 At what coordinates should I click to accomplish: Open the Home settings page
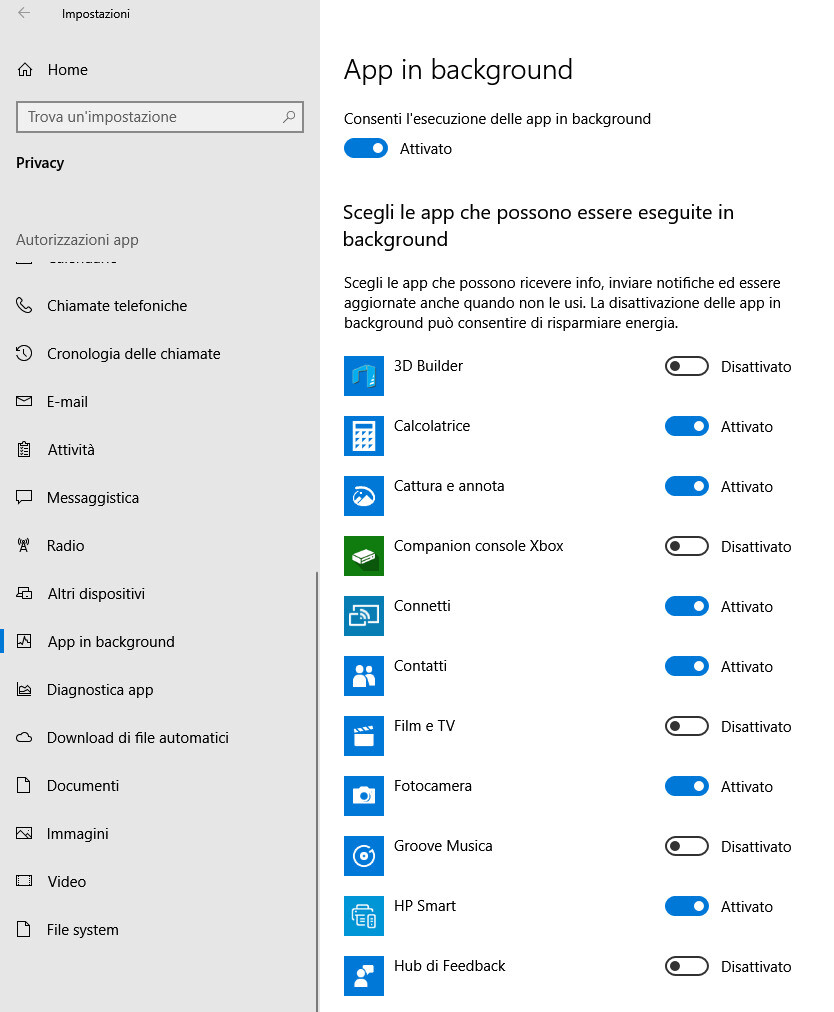click(158, 70)
